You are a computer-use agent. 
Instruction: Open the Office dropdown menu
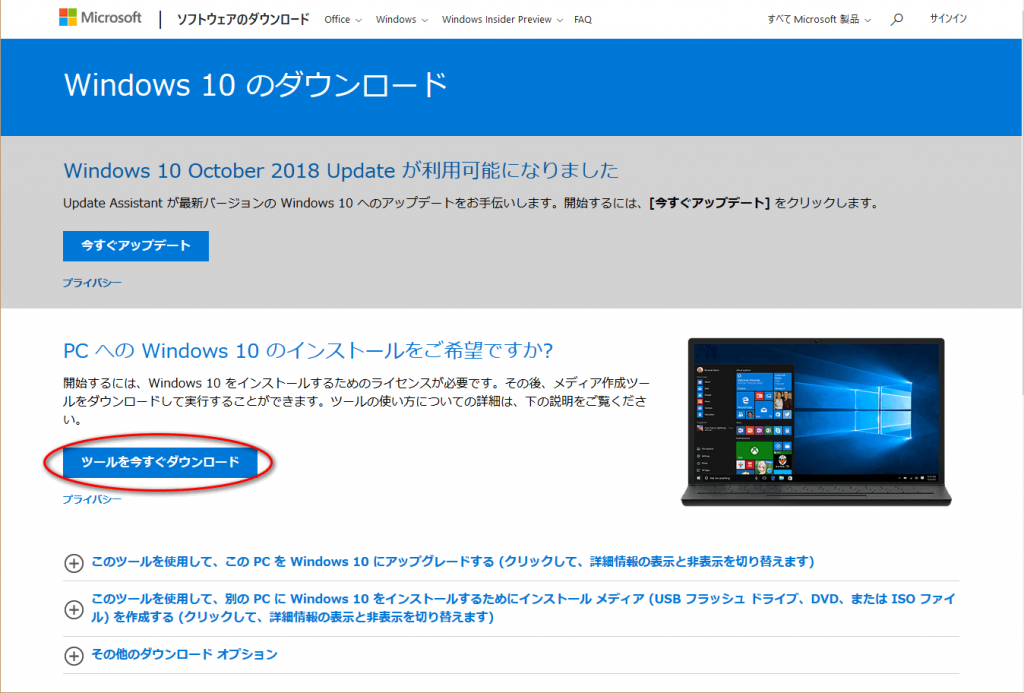(x=343, y=20)
